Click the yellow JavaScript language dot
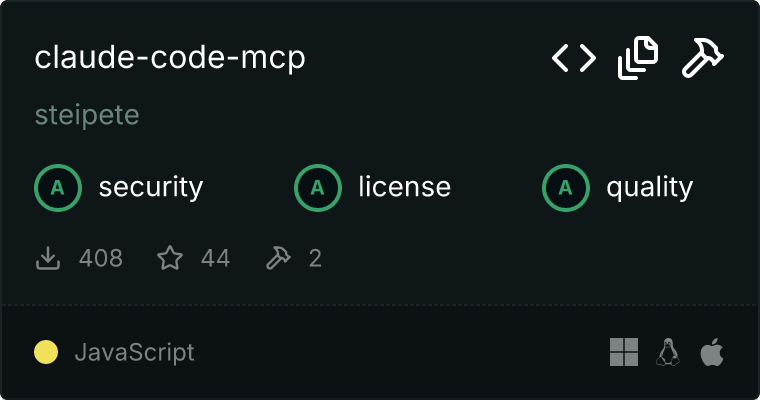Image resolution: width=760 pixels, height=400 pixels. pyautogui.click(x=46, y=352)
